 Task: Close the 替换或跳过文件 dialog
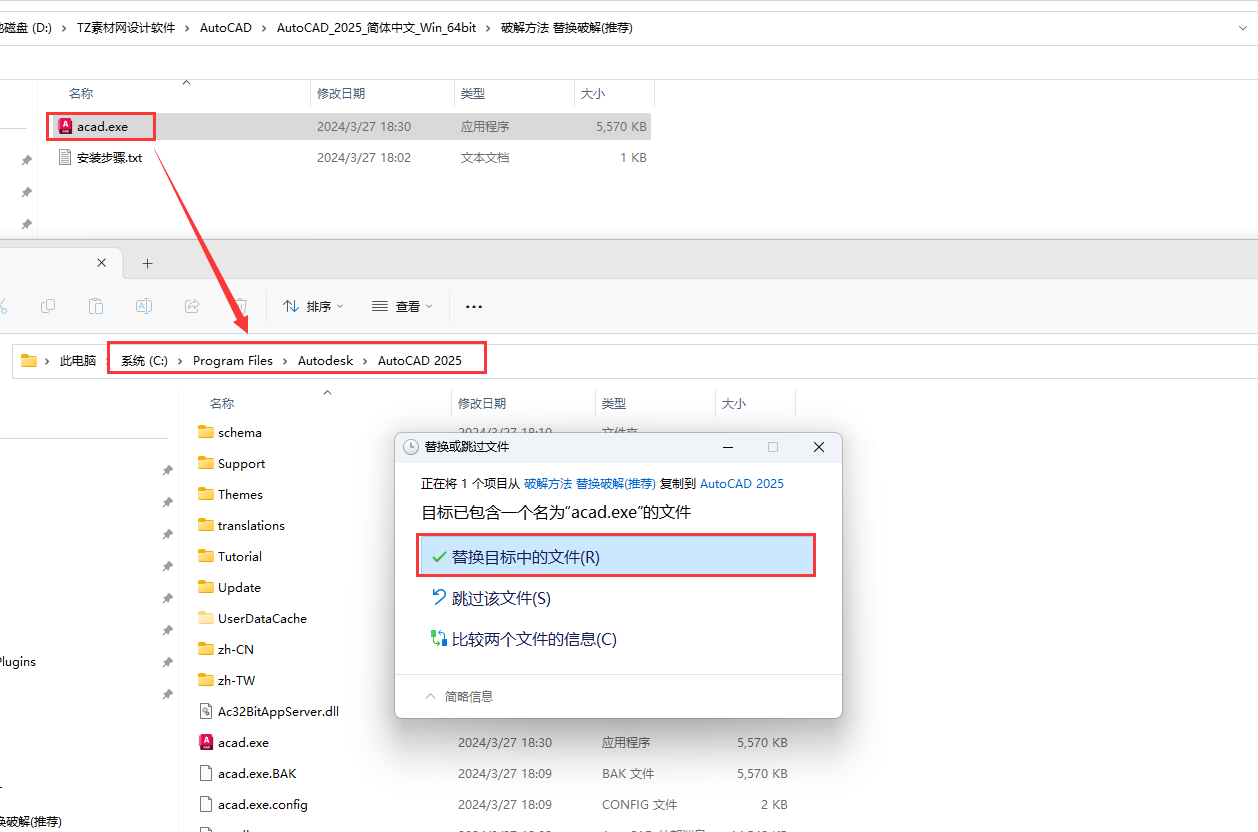point(818,447)
